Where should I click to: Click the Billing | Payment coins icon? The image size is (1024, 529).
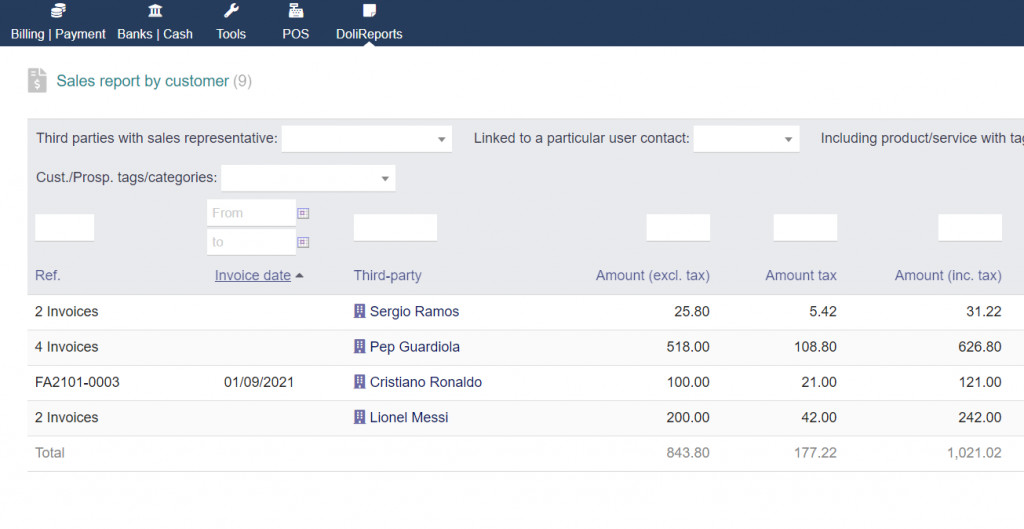pos(58,11)
